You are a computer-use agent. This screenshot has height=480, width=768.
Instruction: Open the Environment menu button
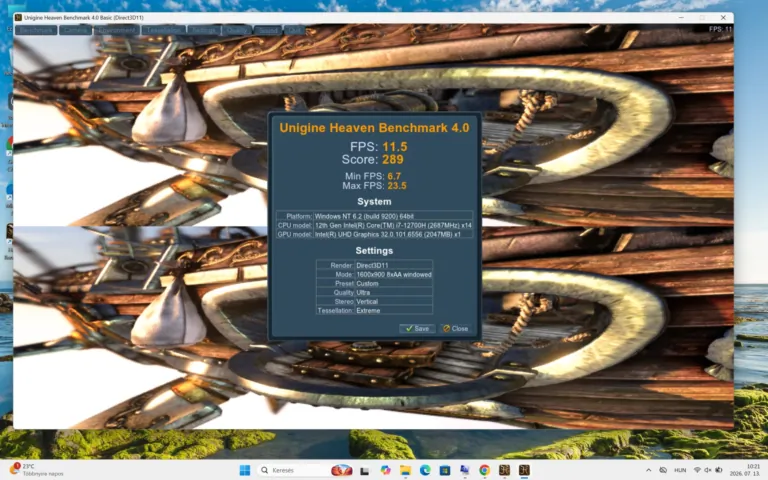pos(117,30)
